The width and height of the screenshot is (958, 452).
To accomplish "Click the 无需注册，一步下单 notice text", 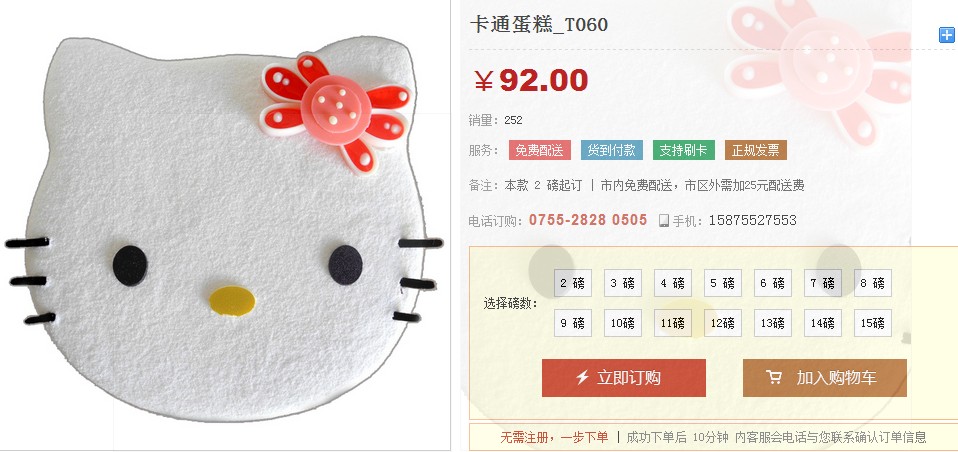I will pyautogui.click(x=554, y=437).
